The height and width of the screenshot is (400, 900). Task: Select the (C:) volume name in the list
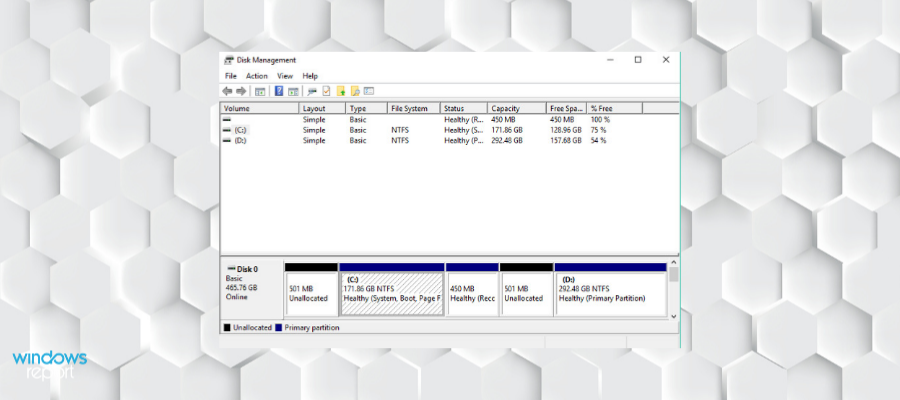point(240,130)
